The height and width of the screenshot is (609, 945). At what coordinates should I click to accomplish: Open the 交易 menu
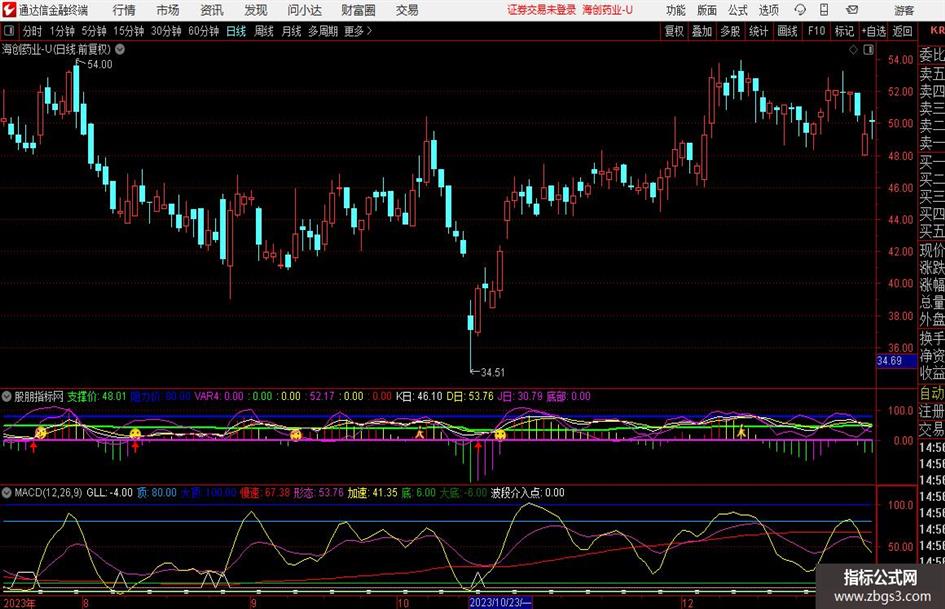[407, 10]
